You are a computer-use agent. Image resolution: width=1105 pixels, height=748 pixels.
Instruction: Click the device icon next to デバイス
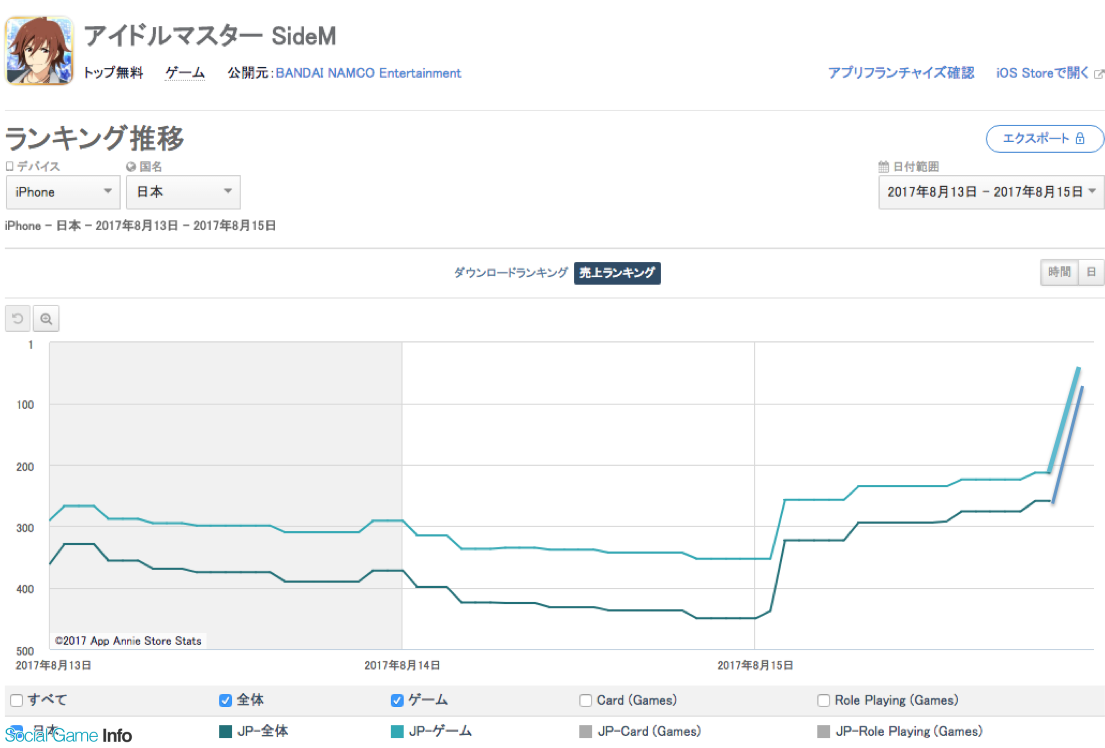pyautogui.click(x=9, y=166)
